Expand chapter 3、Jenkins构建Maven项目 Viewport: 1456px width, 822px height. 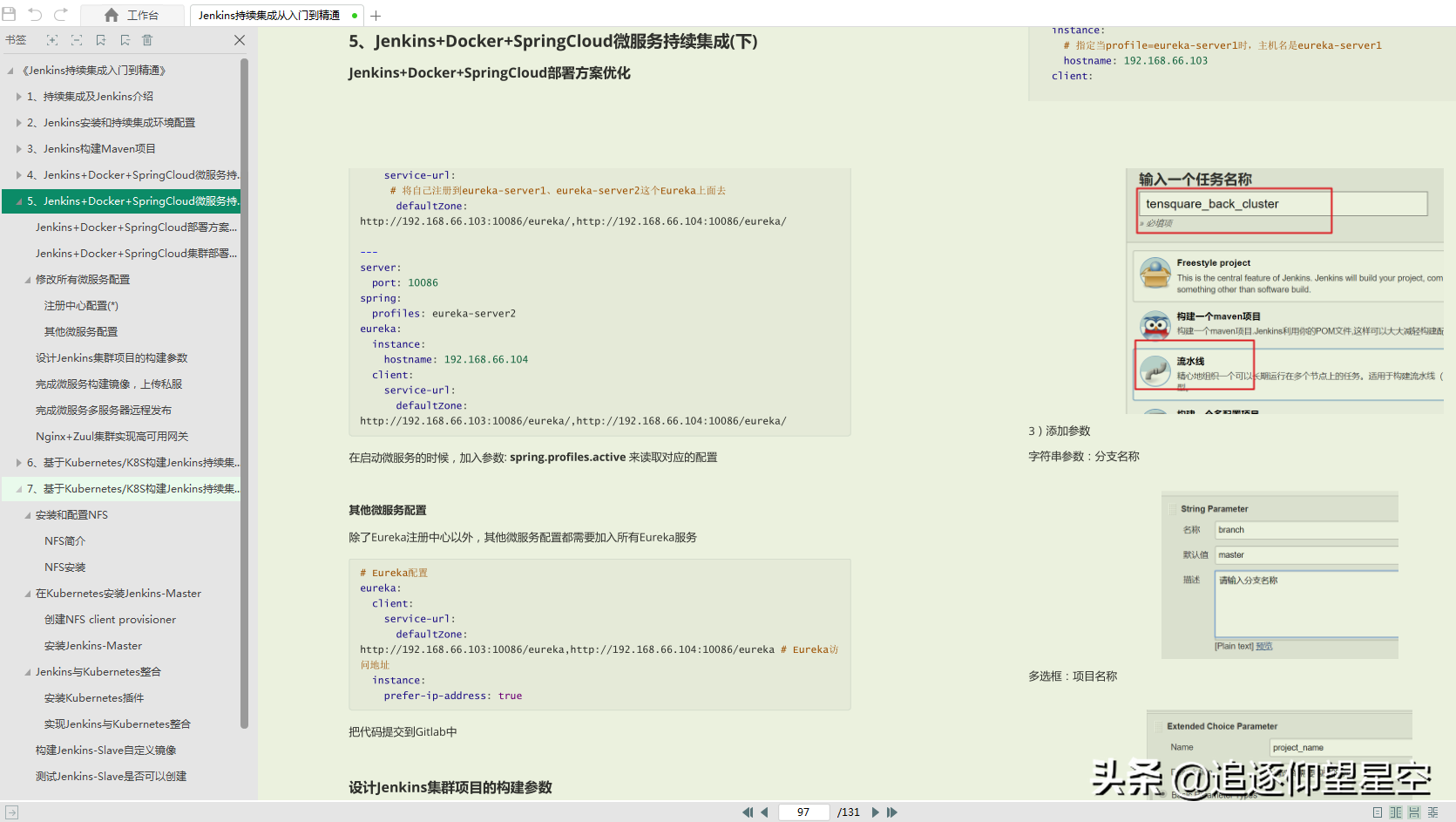click(x=19, y=149)
